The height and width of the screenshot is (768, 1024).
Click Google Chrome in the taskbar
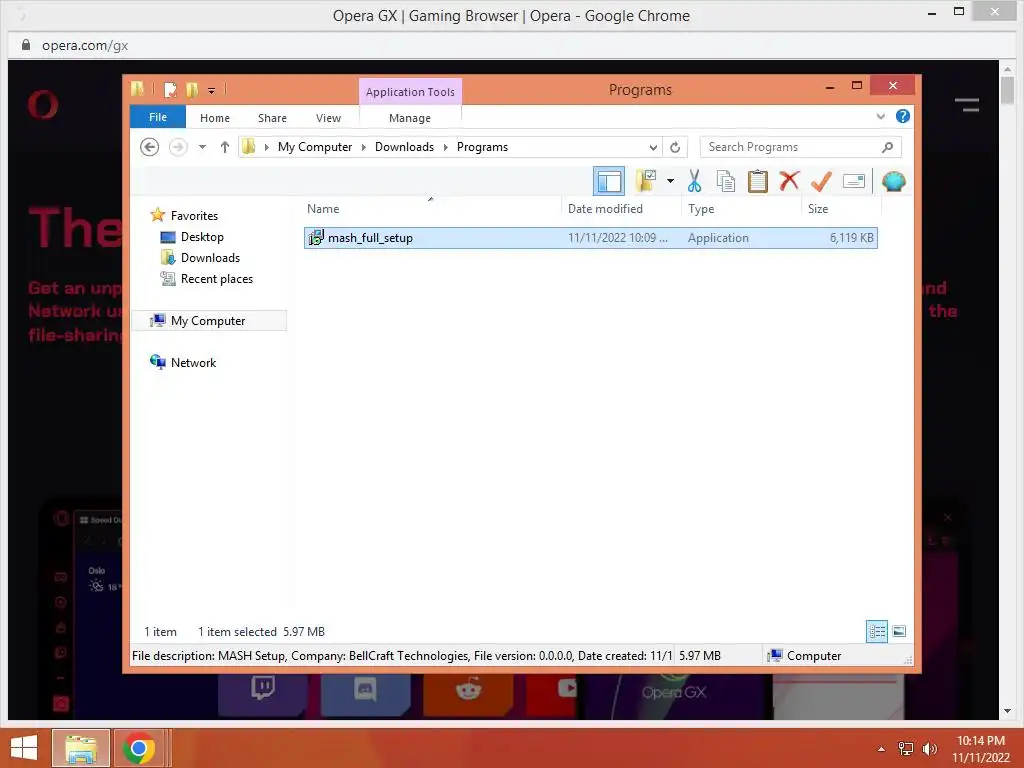[x=138, y=748]
